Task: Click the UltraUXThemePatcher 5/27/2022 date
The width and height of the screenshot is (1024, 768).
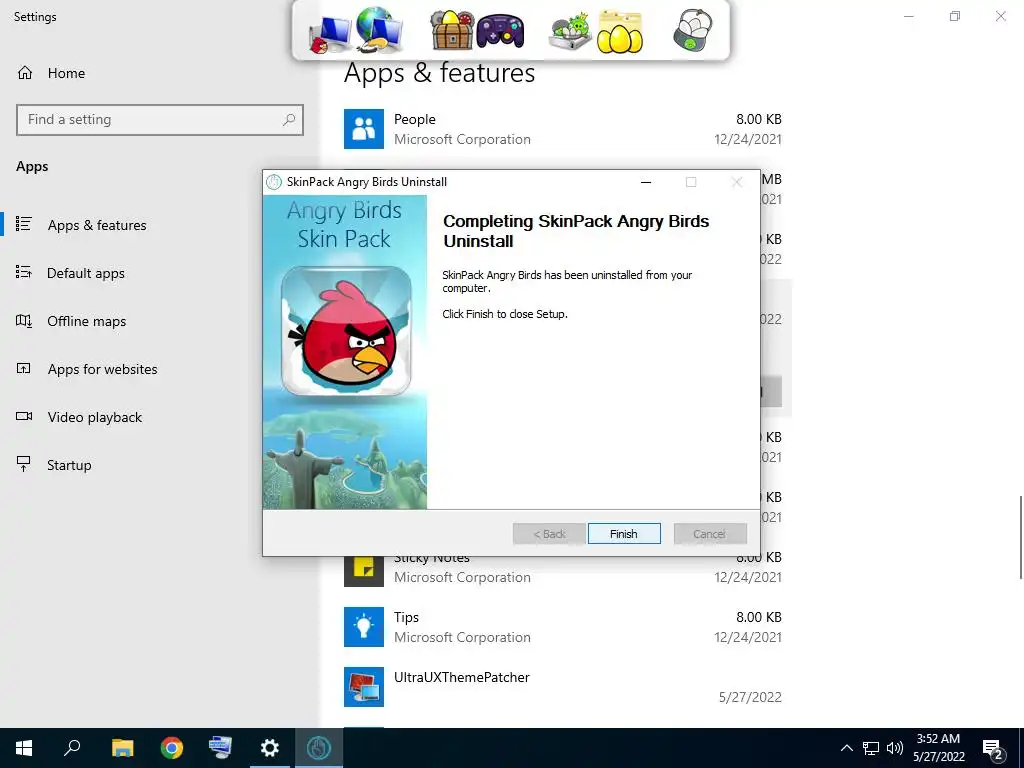Action: pyautogui.click(x=750, y=697)
